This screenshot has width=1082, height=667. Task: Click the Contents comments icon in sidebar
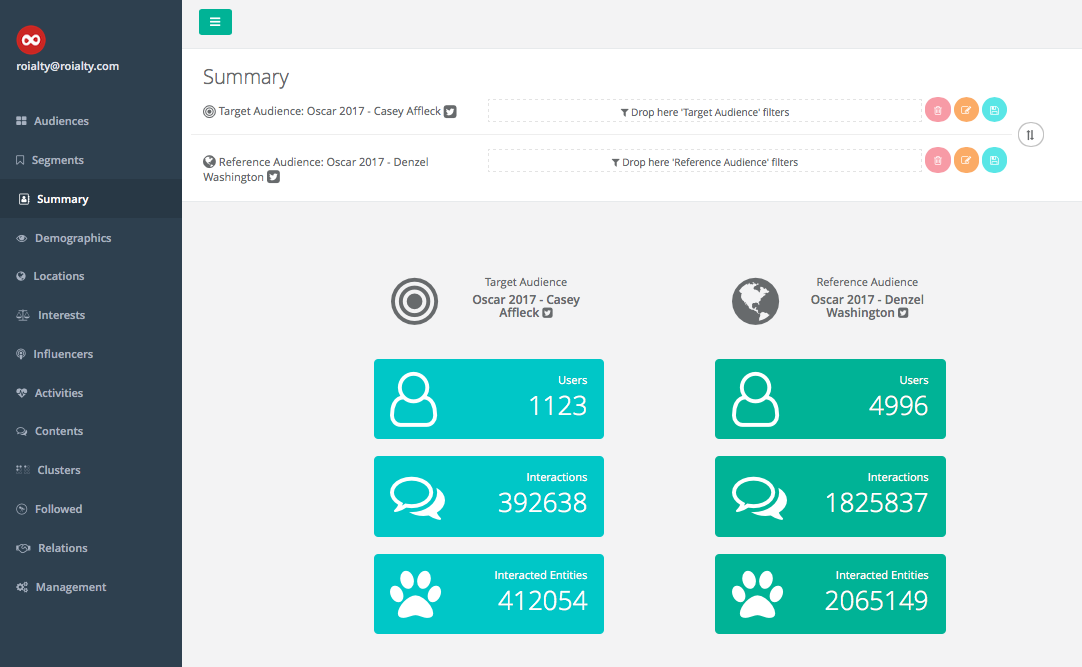[21, 431]
